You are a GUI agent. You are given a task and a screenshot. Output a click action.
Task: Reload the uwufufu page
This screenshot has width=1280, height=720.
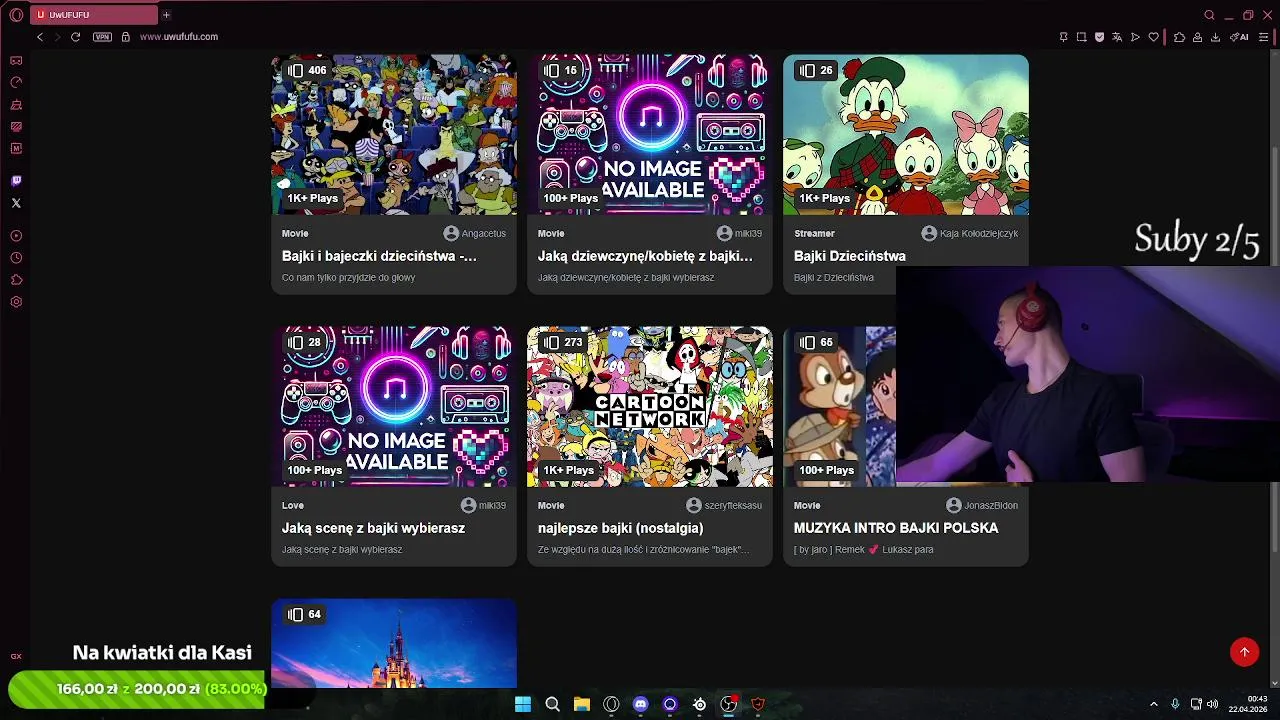(75, 37)
